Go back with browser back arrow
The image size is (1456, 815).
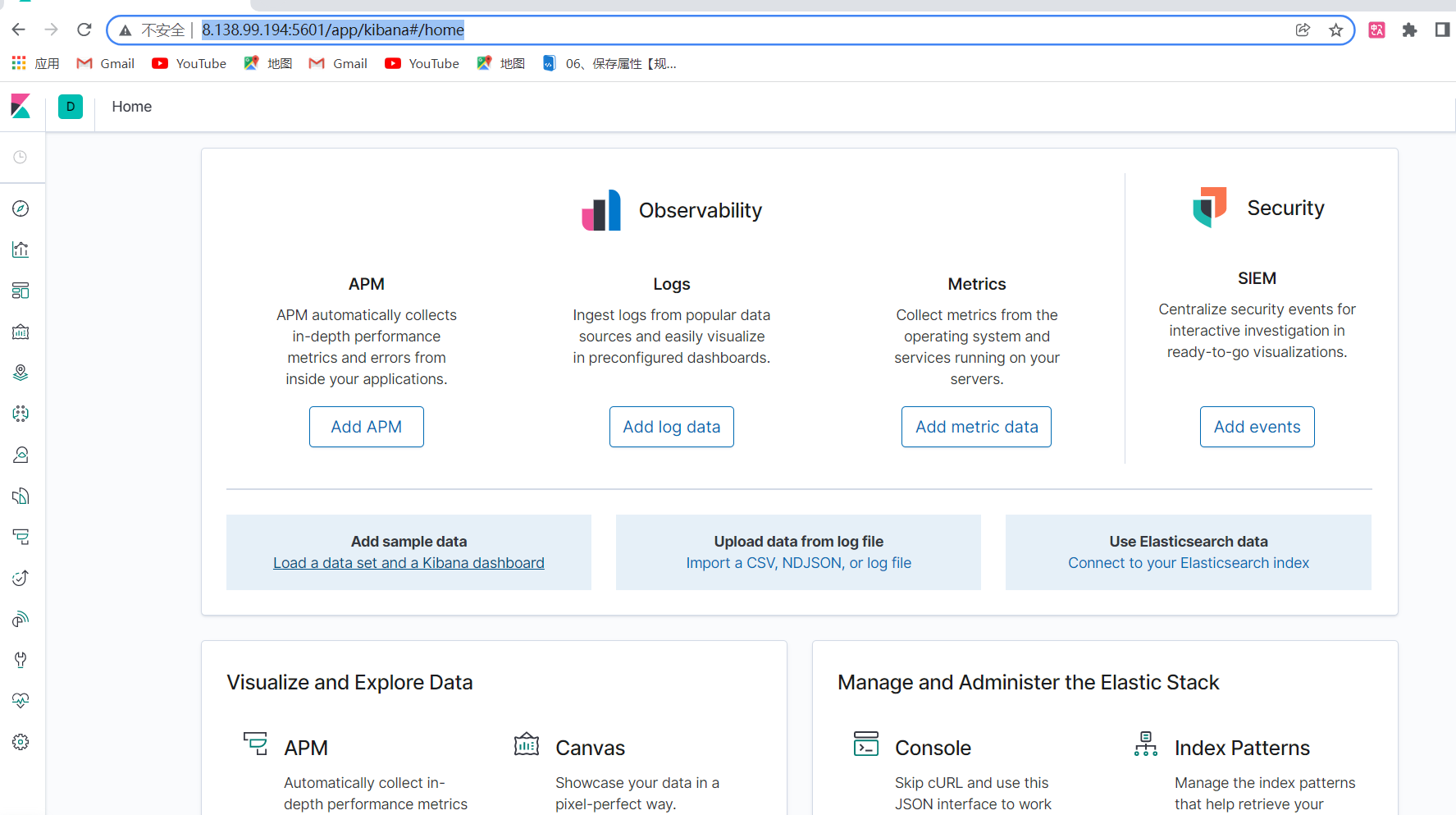(x=19, y=30)
